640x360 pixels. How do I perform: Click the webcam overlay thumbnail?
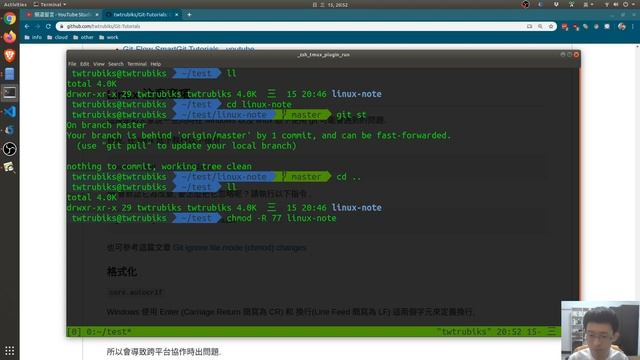click(600, 330)
